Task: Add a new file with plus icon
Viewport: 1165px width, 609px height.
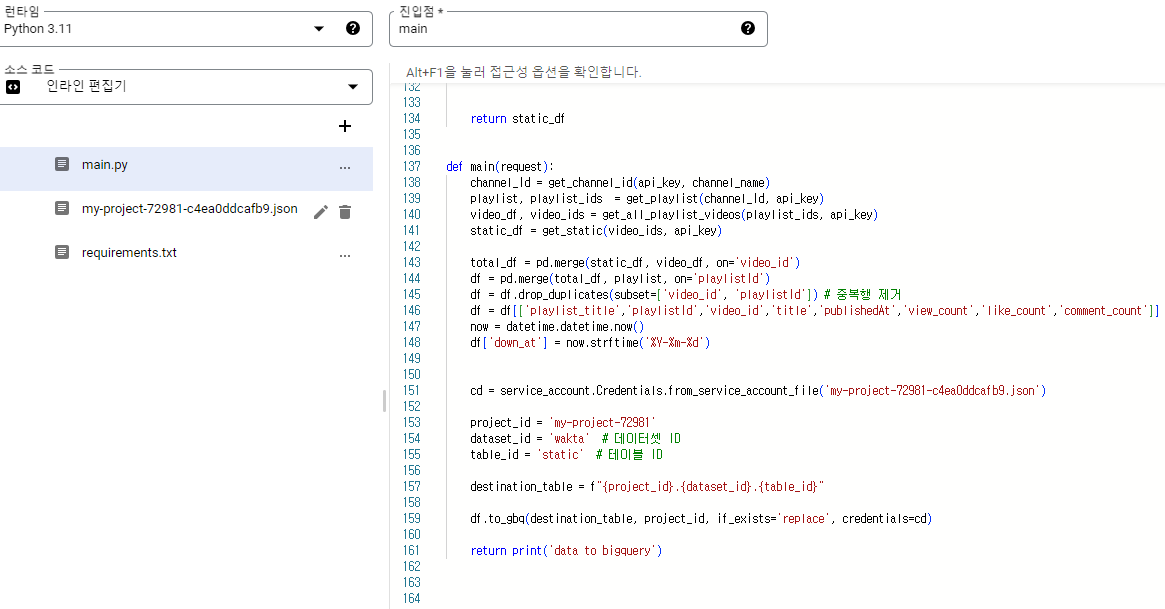Action: 345,126
